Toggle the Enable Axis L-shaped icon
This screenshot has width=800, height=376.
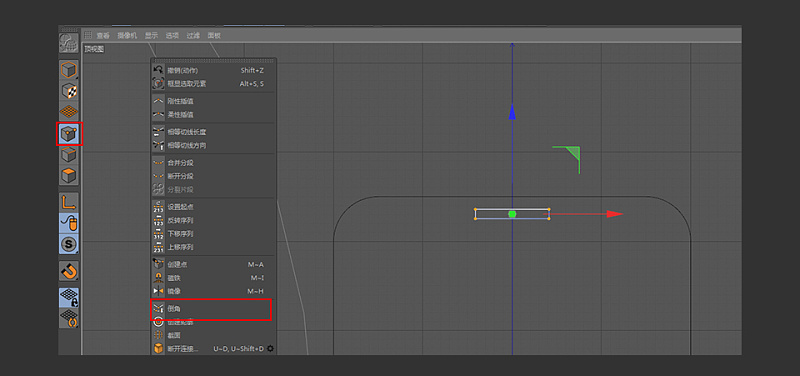68,203
